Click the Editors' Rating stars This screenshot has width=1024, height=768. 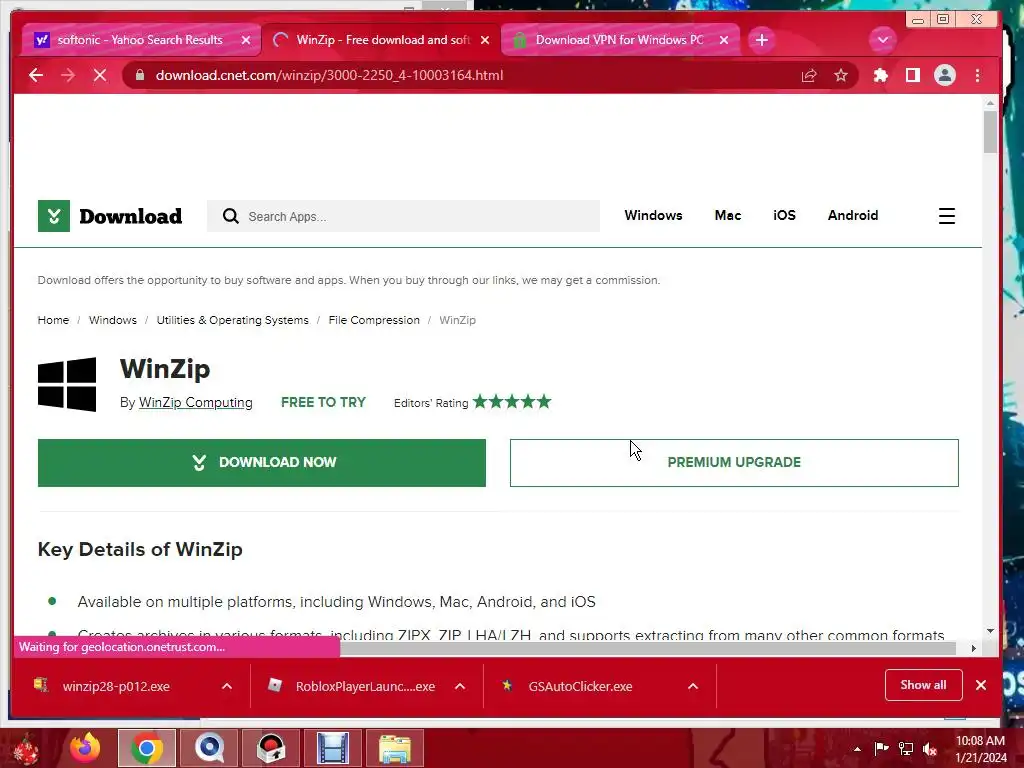511,402
